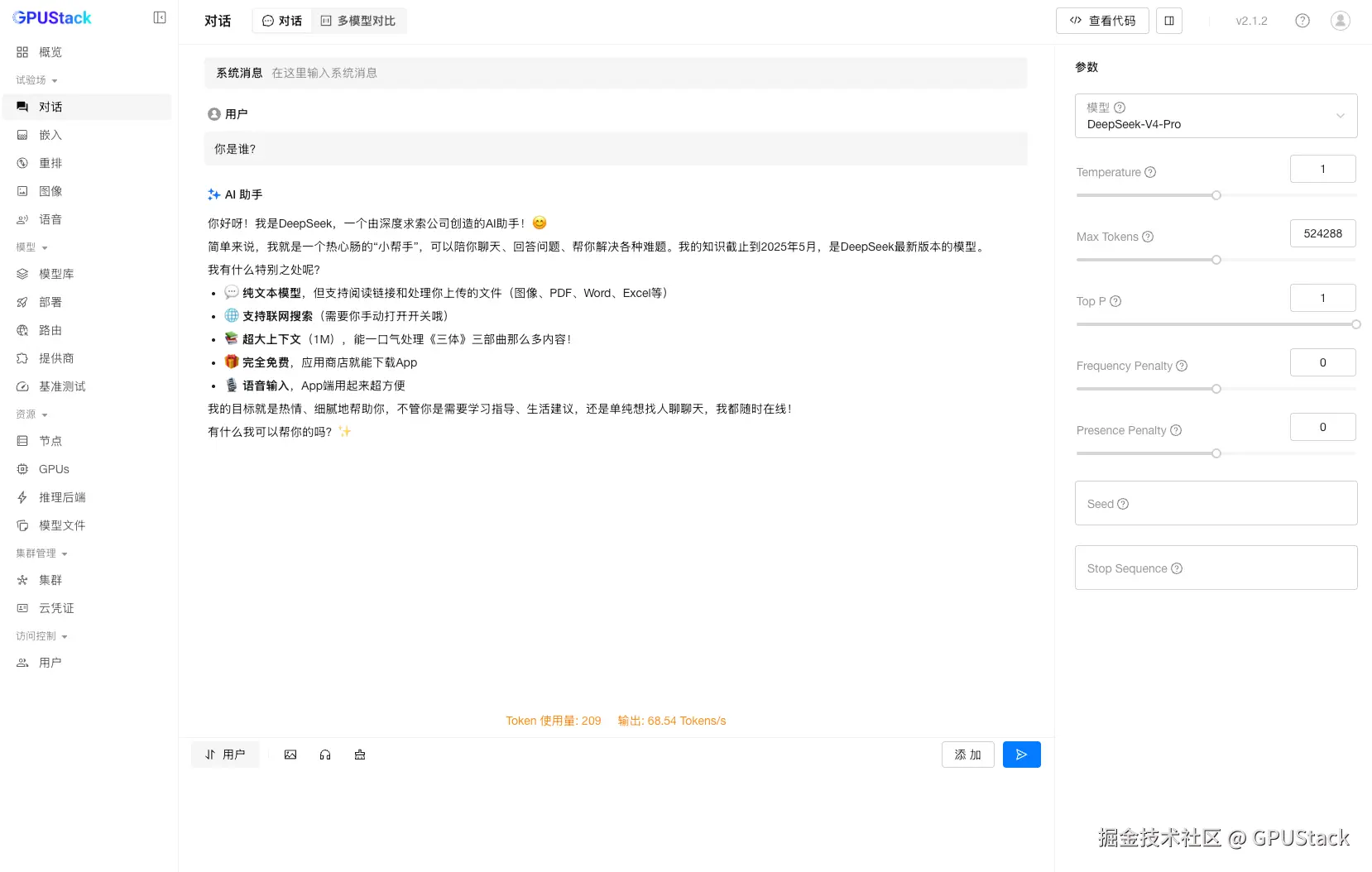This screenshot has width=1372, height=872.
Task: Click the Max Tokens slider handle
Action: click(1216, 260)
